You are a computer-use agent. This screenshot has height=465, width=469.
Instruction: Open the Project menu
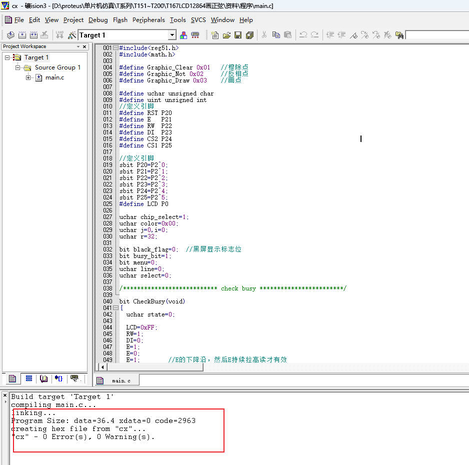[73, 20]
